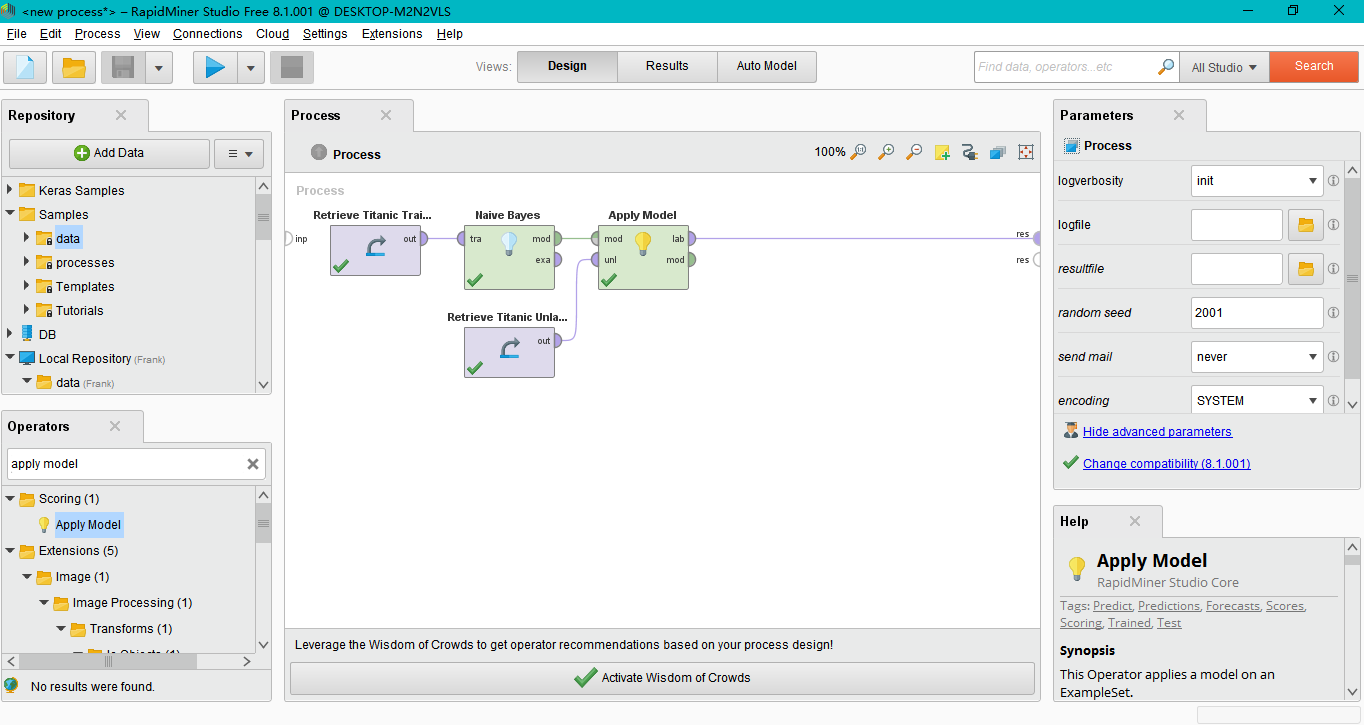
Task: Click the auto-fit process size icon with red arrows
Action: [x=1025, y=152]
